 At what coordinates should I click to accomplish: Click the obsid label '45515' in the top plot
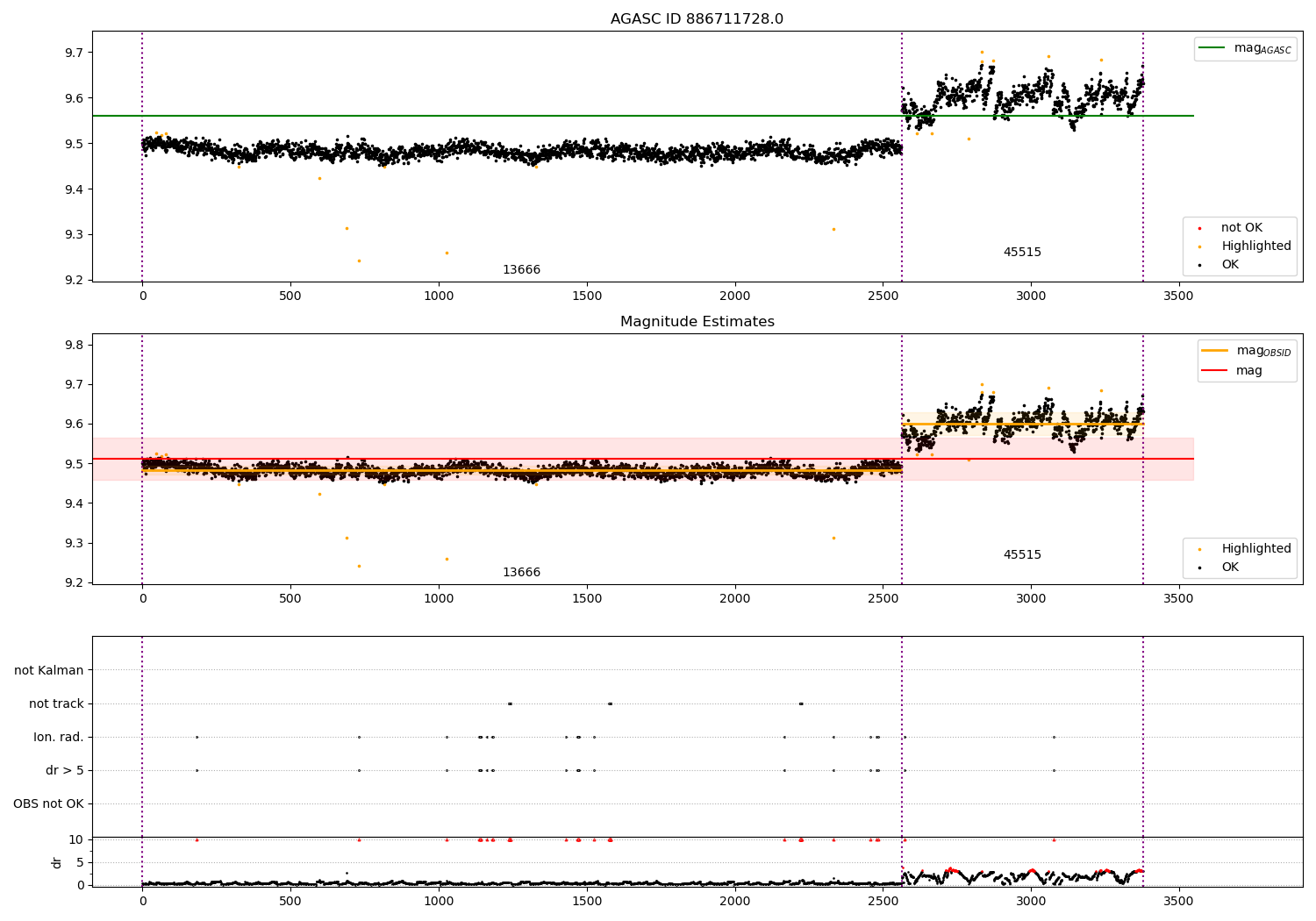(x=1022, y=253)
